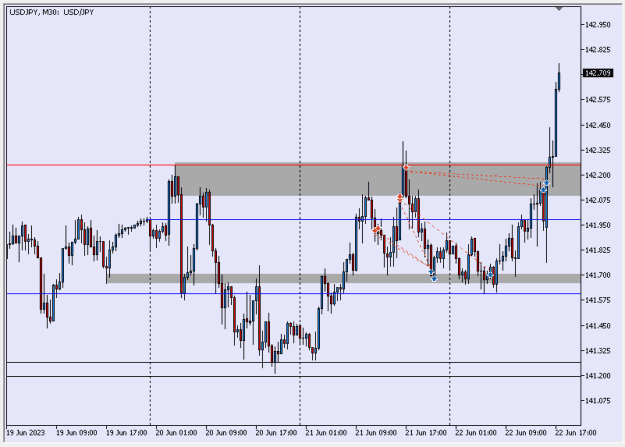Click the 141.950 price axis label
The height and width of the screenshot is (447, 625).
[x=597, y=225]
